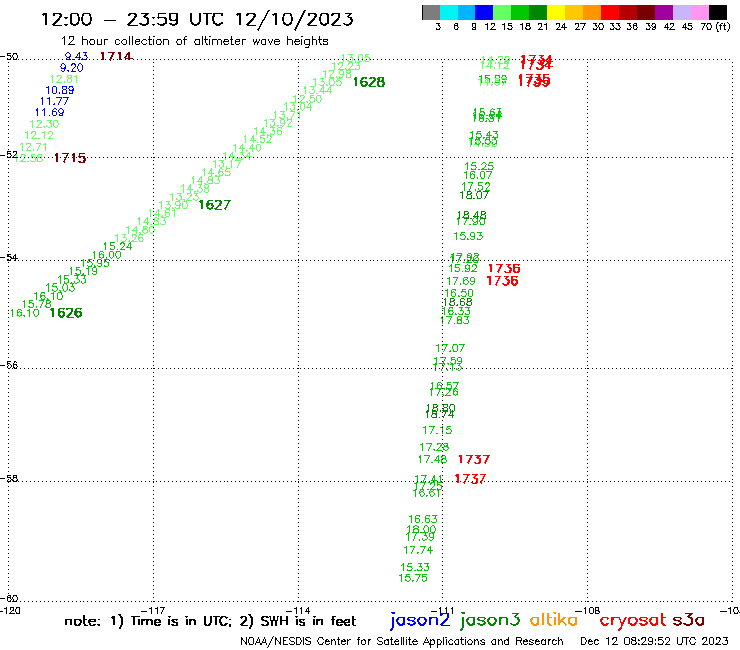The image size is (740, 650).
Task: Click the -117 longitude axis label
Action: tap(153, 611)
